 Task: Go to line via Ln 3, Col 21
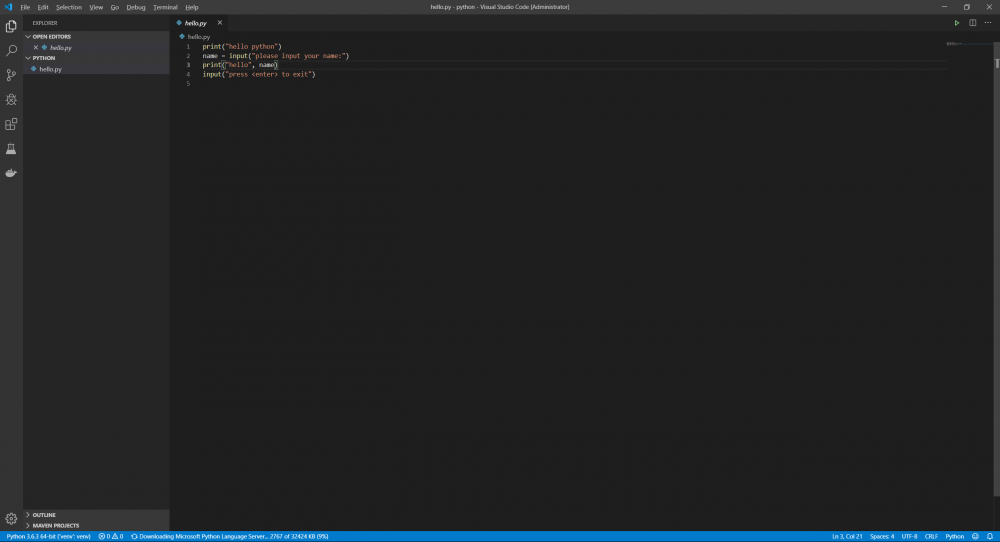click(847, 536)
